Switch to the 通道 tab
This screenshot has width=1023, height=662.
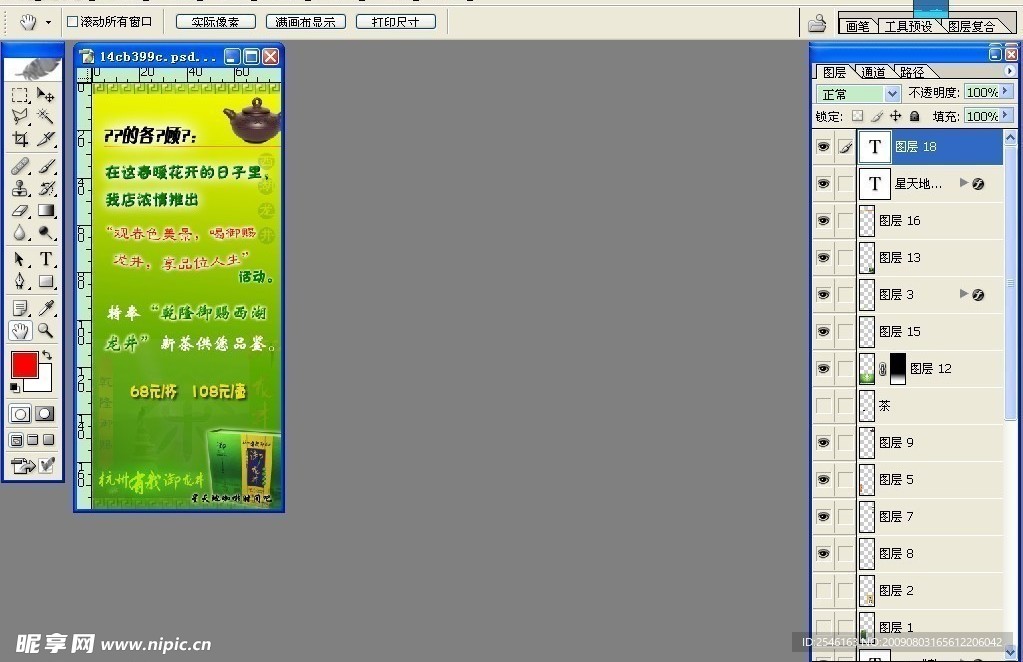873,72
